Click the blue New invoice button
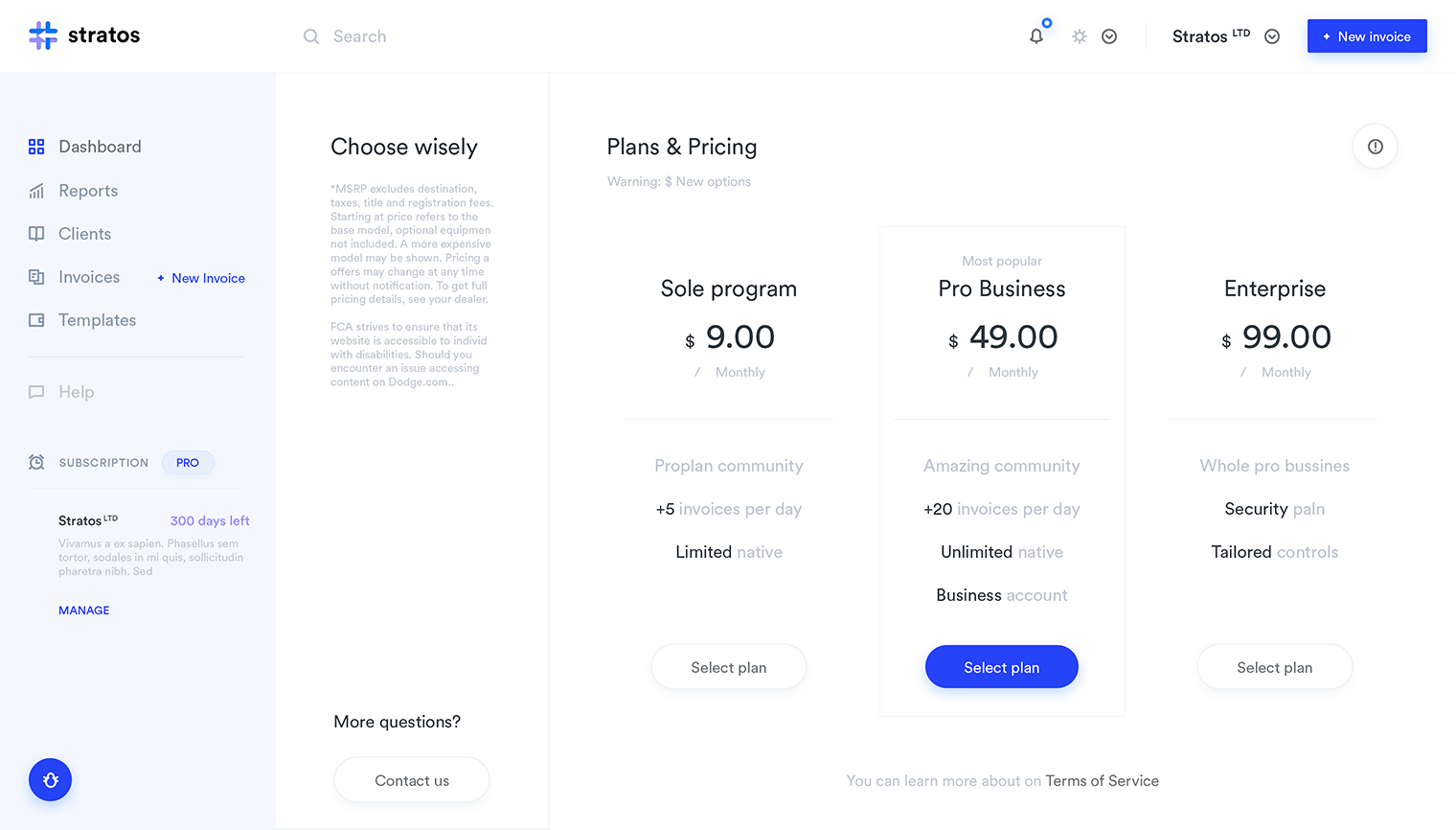Viewport: 1456px width, 830px height. (x=1366, y=36)
